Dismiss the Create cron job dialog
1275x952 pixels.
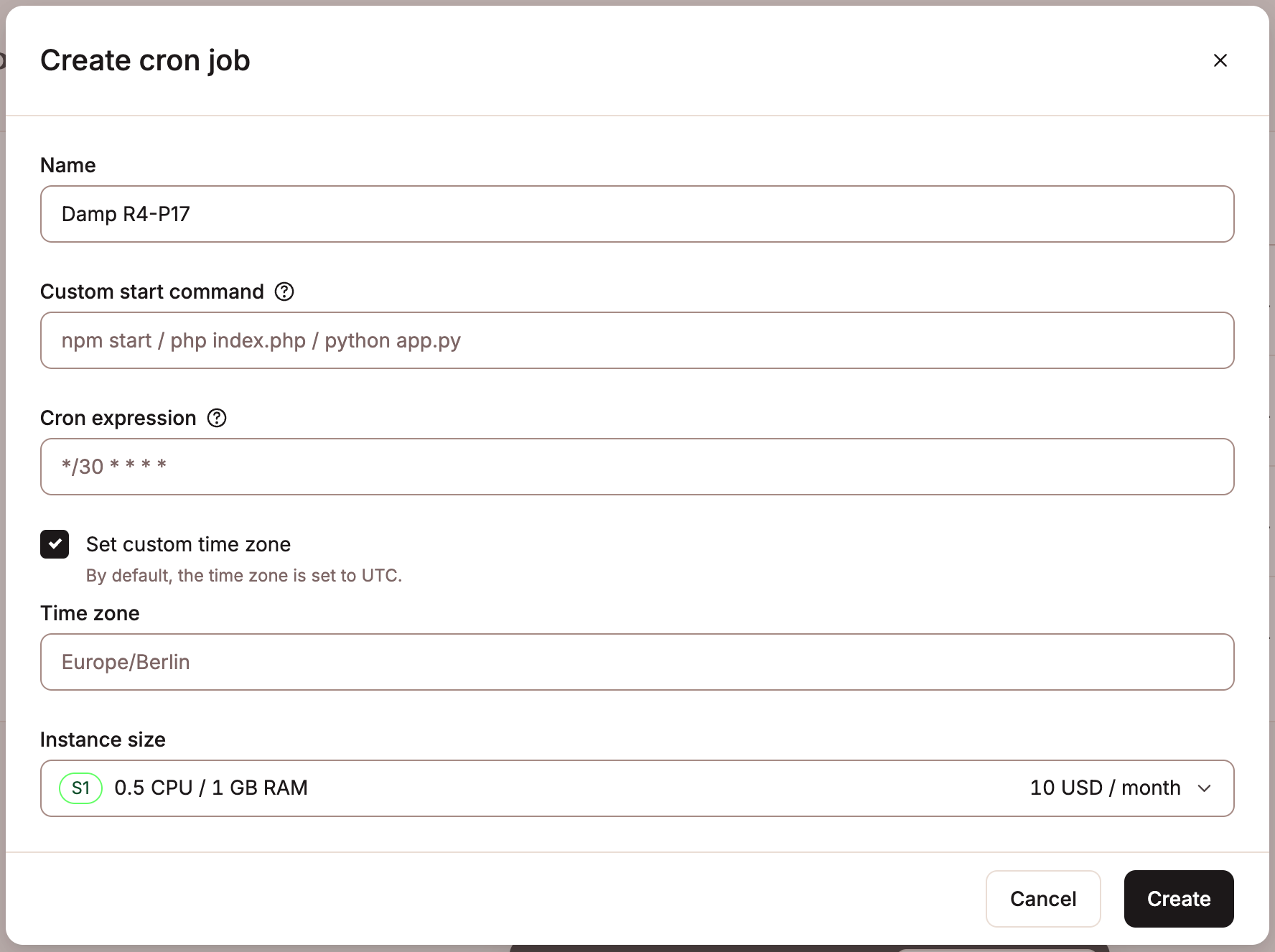(1220, 60)
